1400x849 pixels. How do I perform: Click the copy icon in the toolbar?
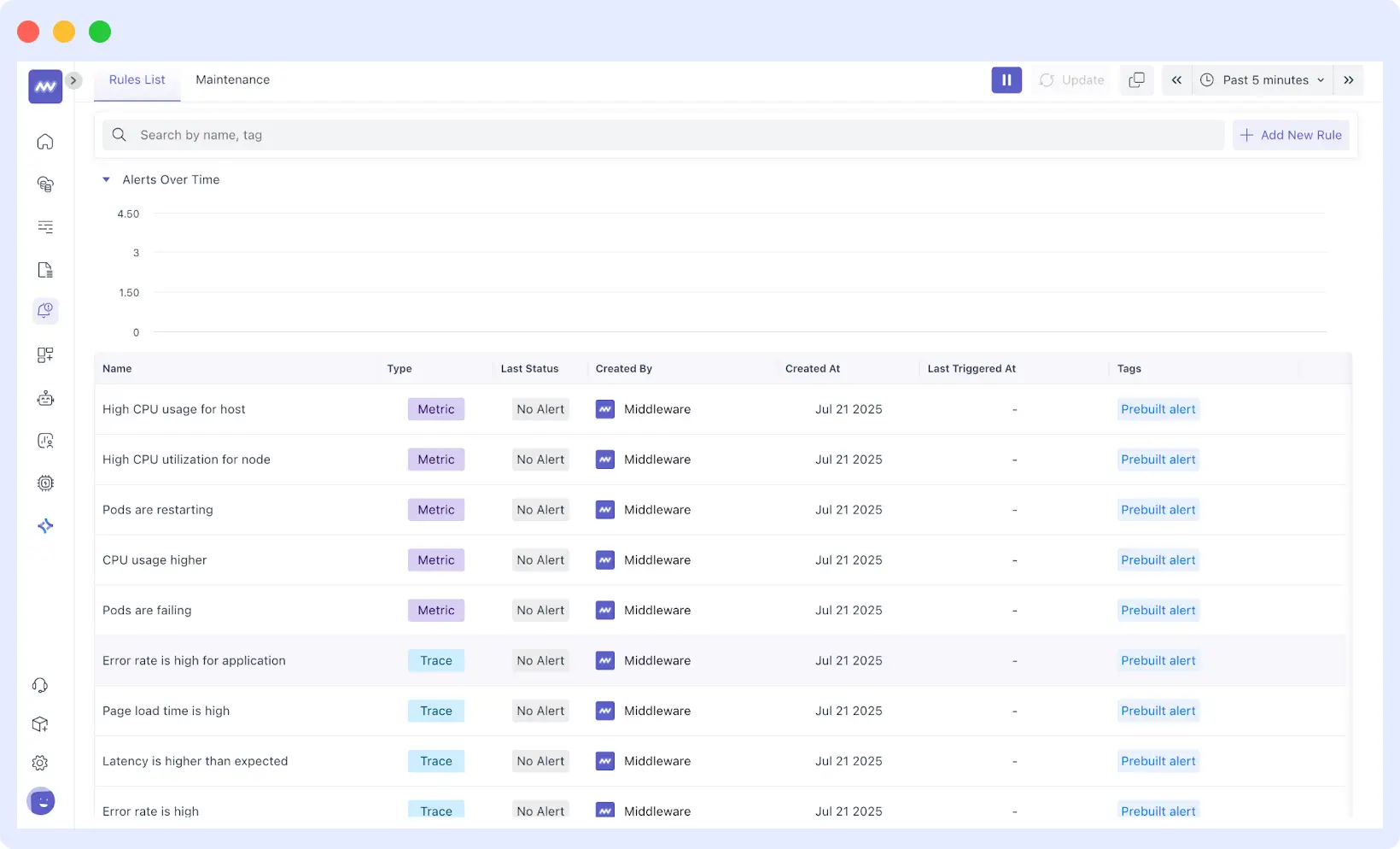tap(1136, 79)
